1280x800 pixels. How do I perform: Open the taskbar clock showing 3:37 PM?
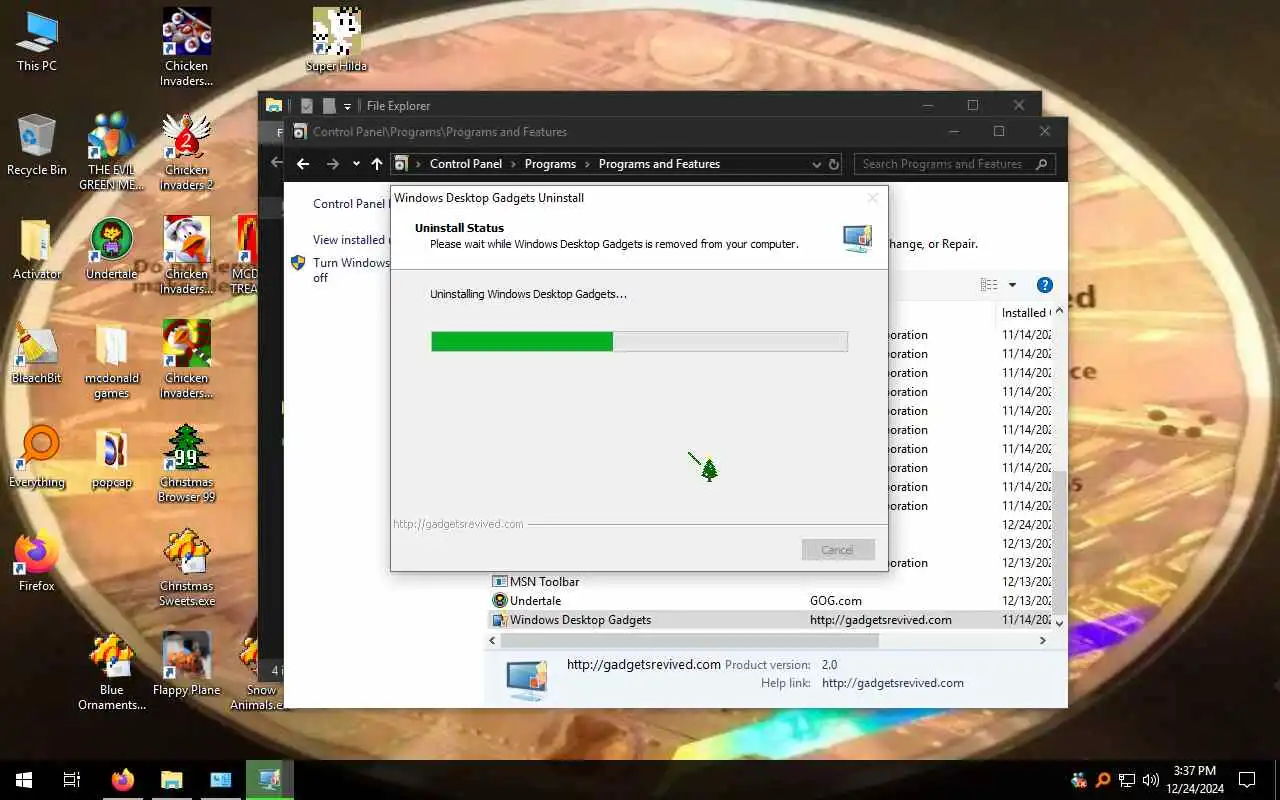click(x=1194, y=780)
